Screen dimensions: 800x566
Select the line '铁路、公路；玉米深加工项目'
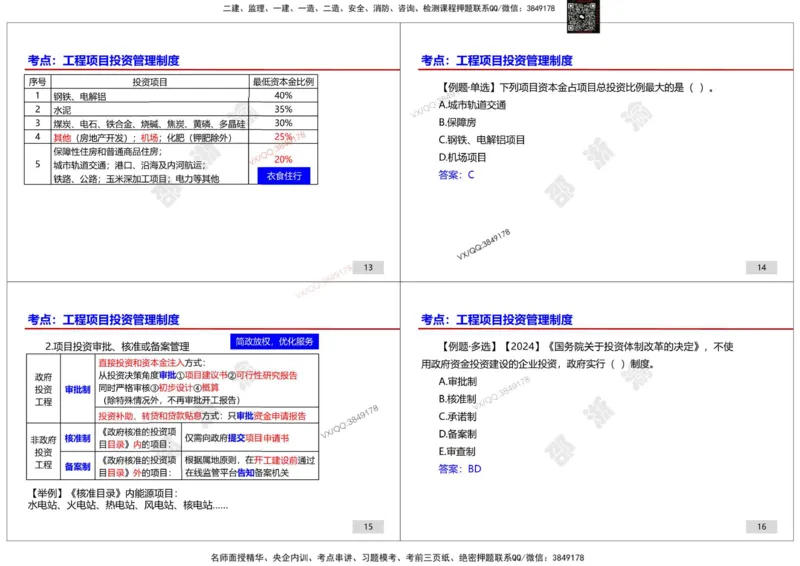tap(136, 179)
